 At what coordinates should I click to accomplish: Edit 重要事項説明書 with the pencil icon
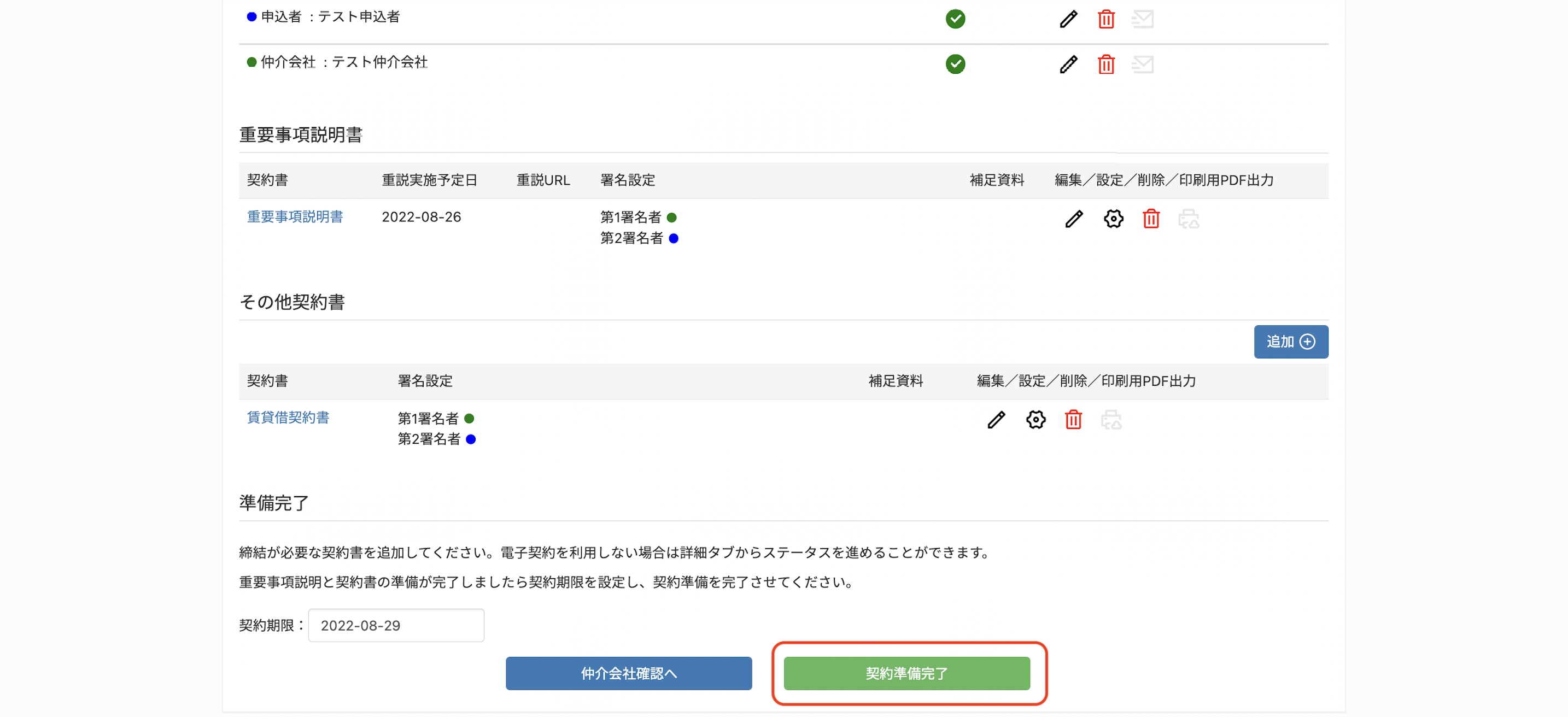(1074, 219)
